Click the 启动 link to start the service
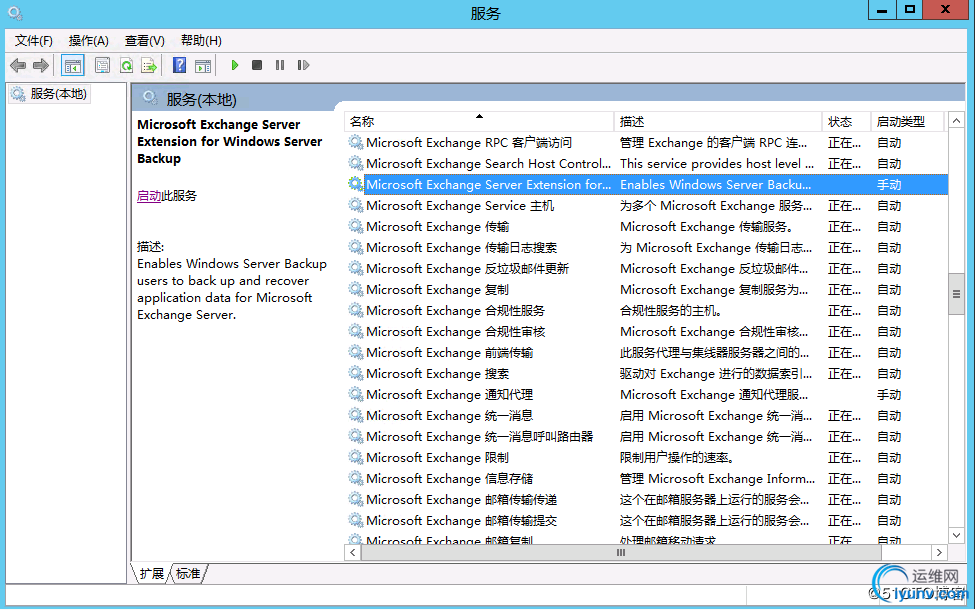This screenshot has height=610, width=975. pos(149,196)
